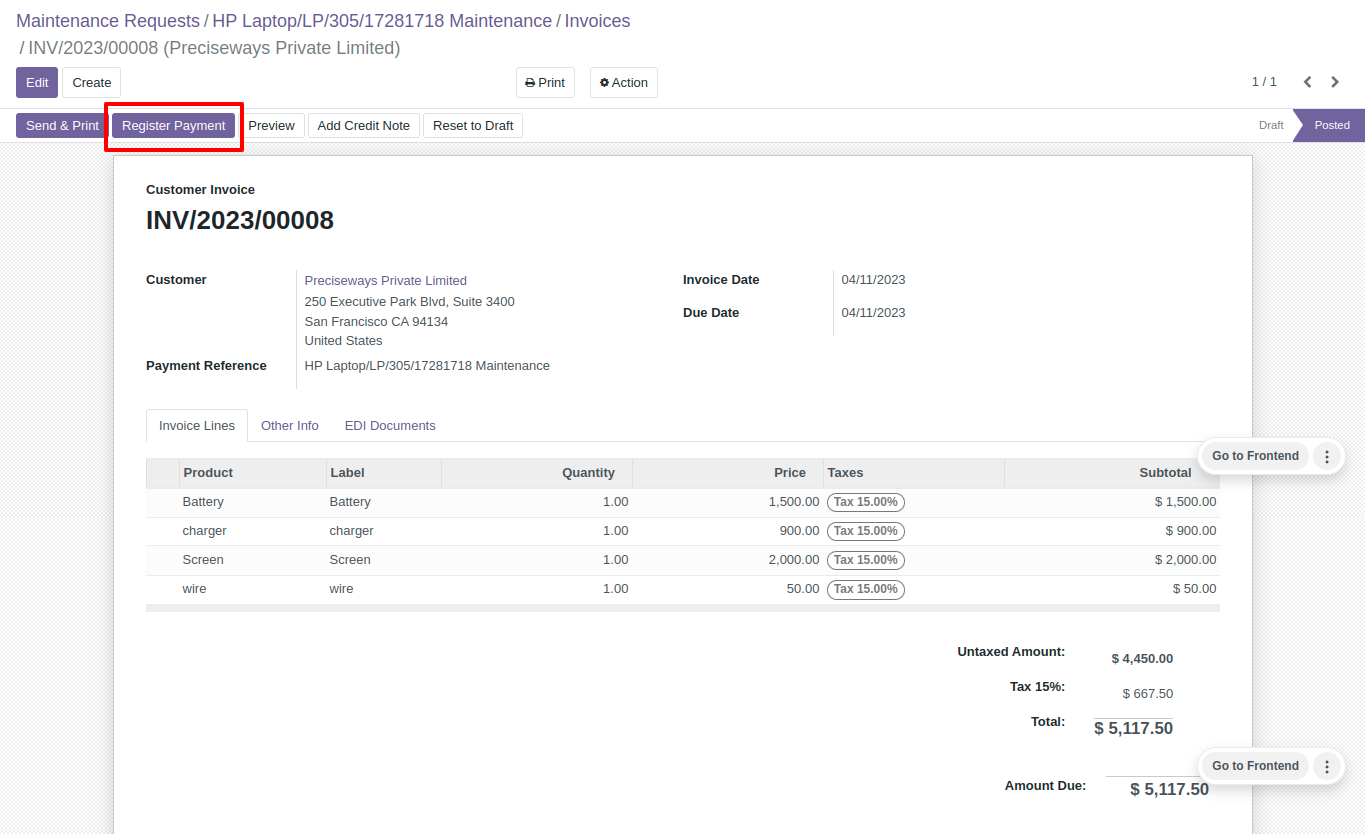
Task: Open options beside the upper Go to Frontend
Action: pyautogui.click(x=1327, y=456)
